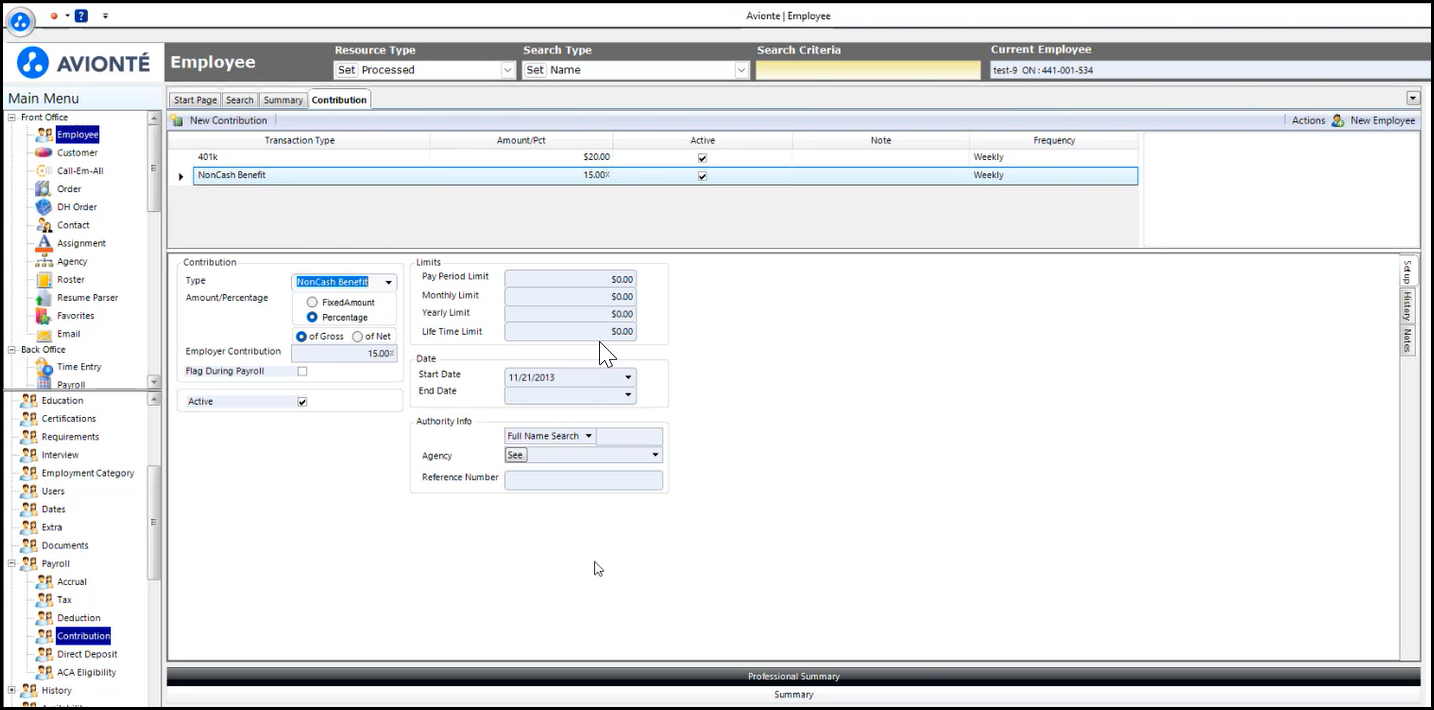Collapse the Front Office tree node

pyautogui.click(x=12, y=117)
